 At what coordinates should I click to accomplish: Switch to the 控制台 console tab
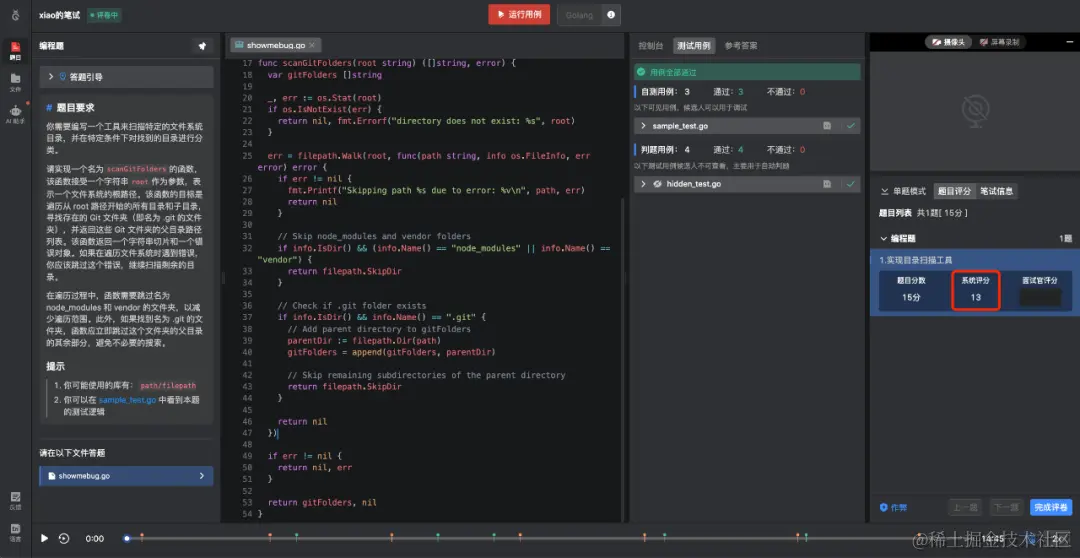tap(650, 46)
